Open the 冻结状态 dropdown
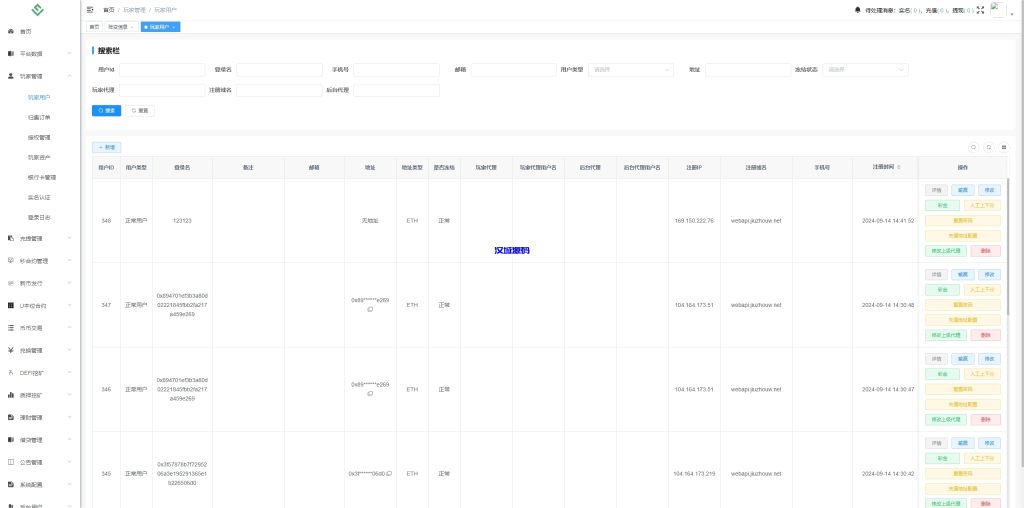 [x=866, y=70]
